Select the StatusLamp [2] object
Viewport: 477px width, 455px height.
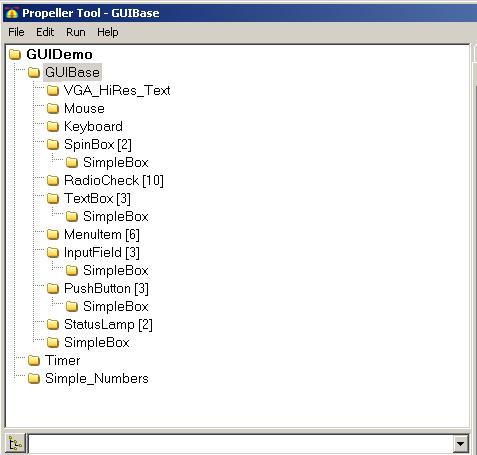tap(108, 324)
